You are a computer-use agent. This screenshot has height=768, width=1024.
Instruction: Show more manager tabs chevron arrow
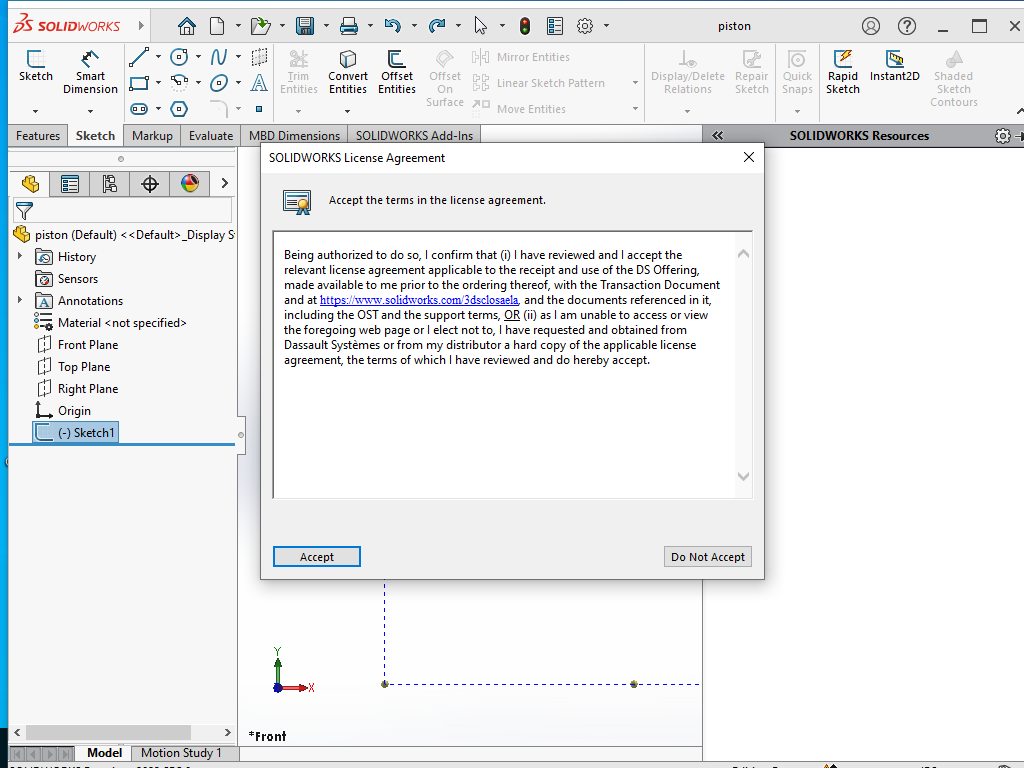(225, 183)
